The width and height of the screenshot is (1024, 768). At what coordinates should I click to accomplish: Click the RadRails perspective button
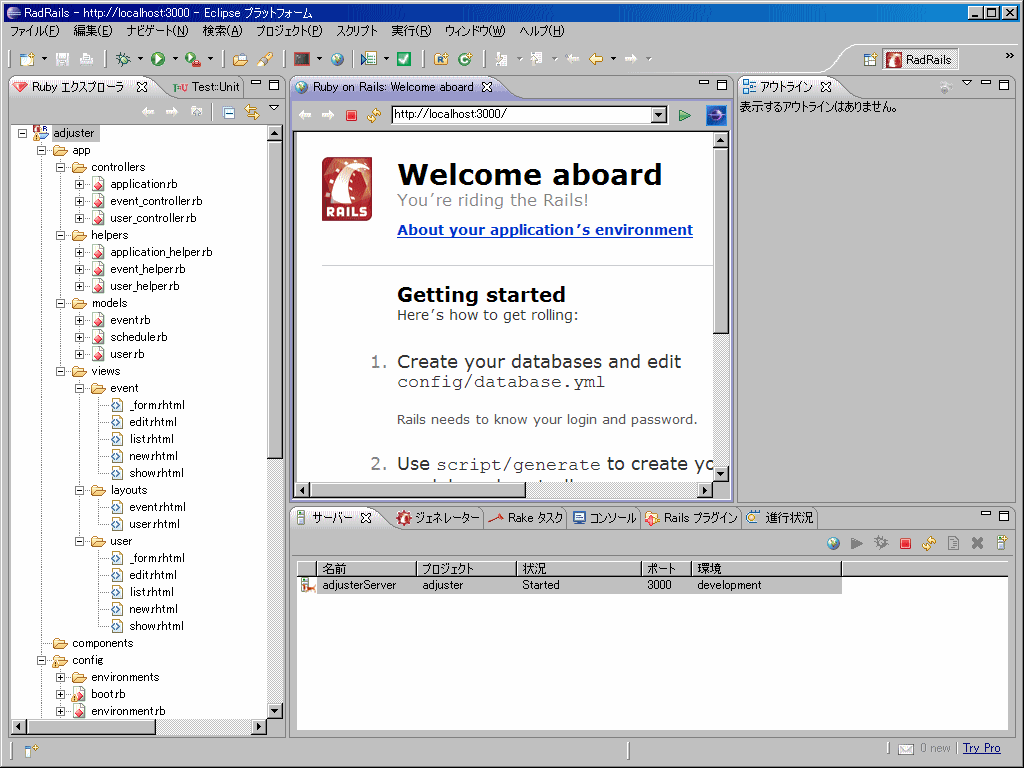coord(921,59)
